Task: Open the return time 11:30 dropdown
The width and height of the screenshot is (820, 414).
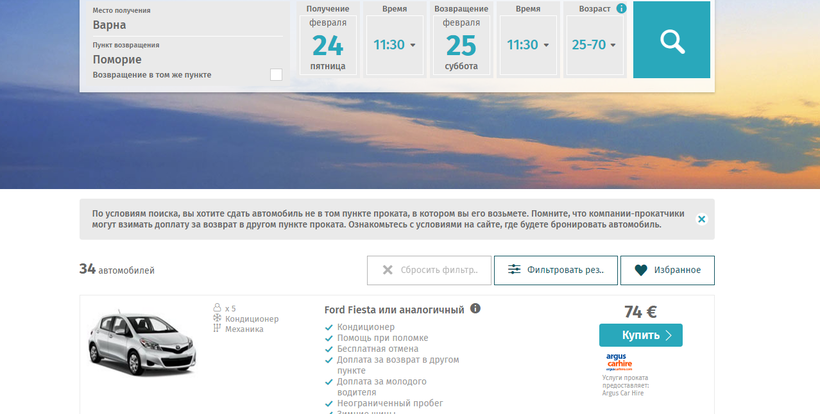Action: pyautogui.click(x=527, y=45)
